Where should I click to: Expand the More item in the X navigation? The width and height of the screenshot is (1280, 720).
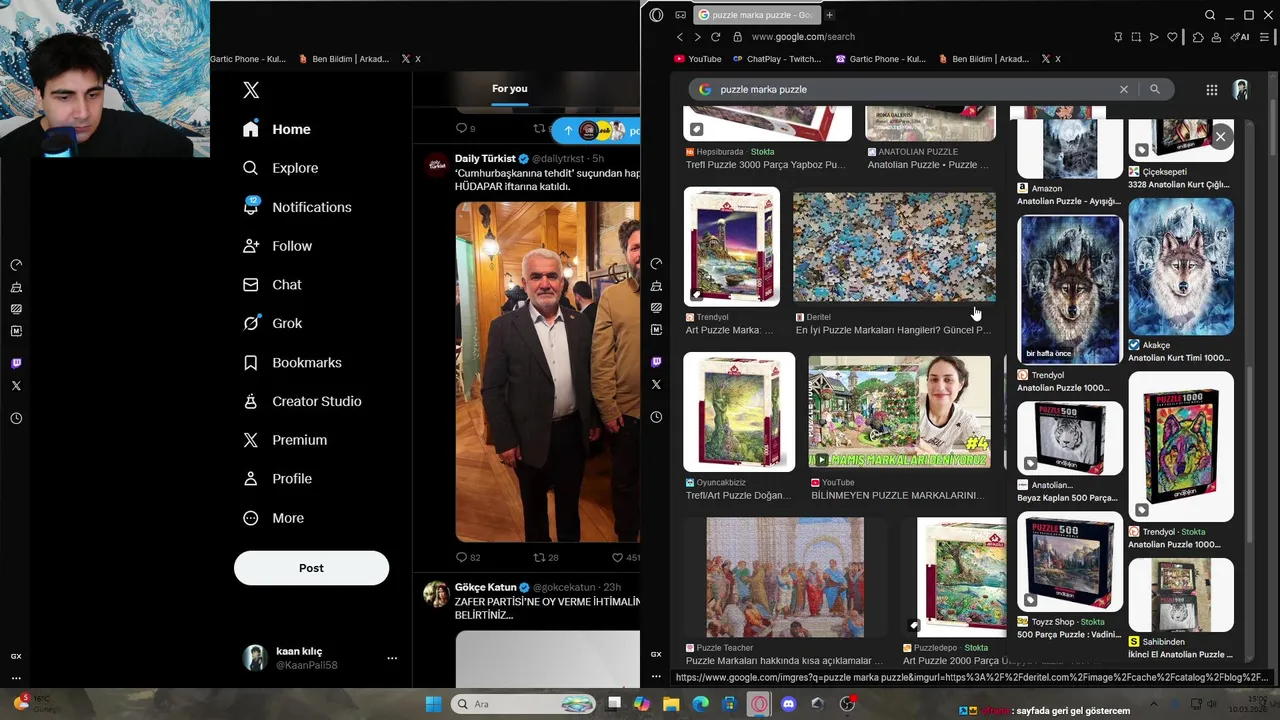273,518
